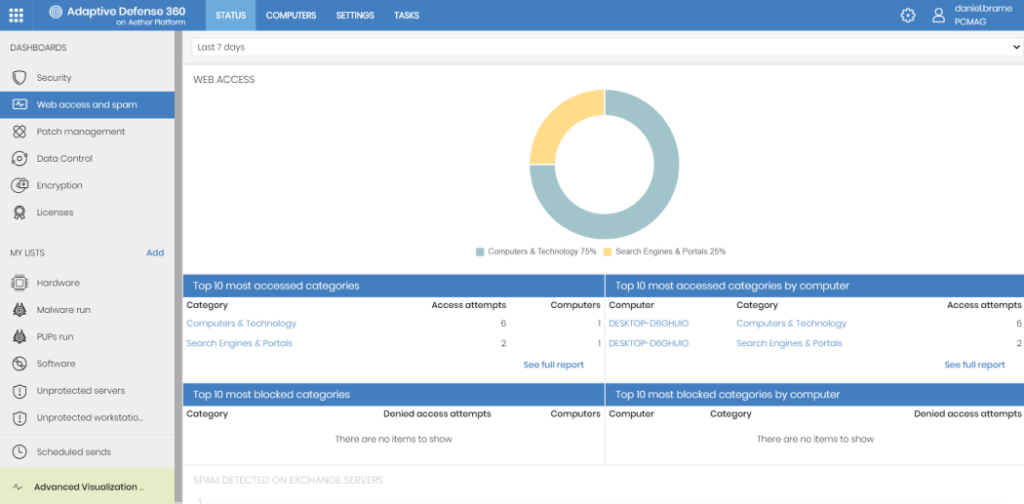Image resolution: width=1024 pixels, height=504 pixels.
Task: Open the user account profile icon
Action: tap(938, 16)
